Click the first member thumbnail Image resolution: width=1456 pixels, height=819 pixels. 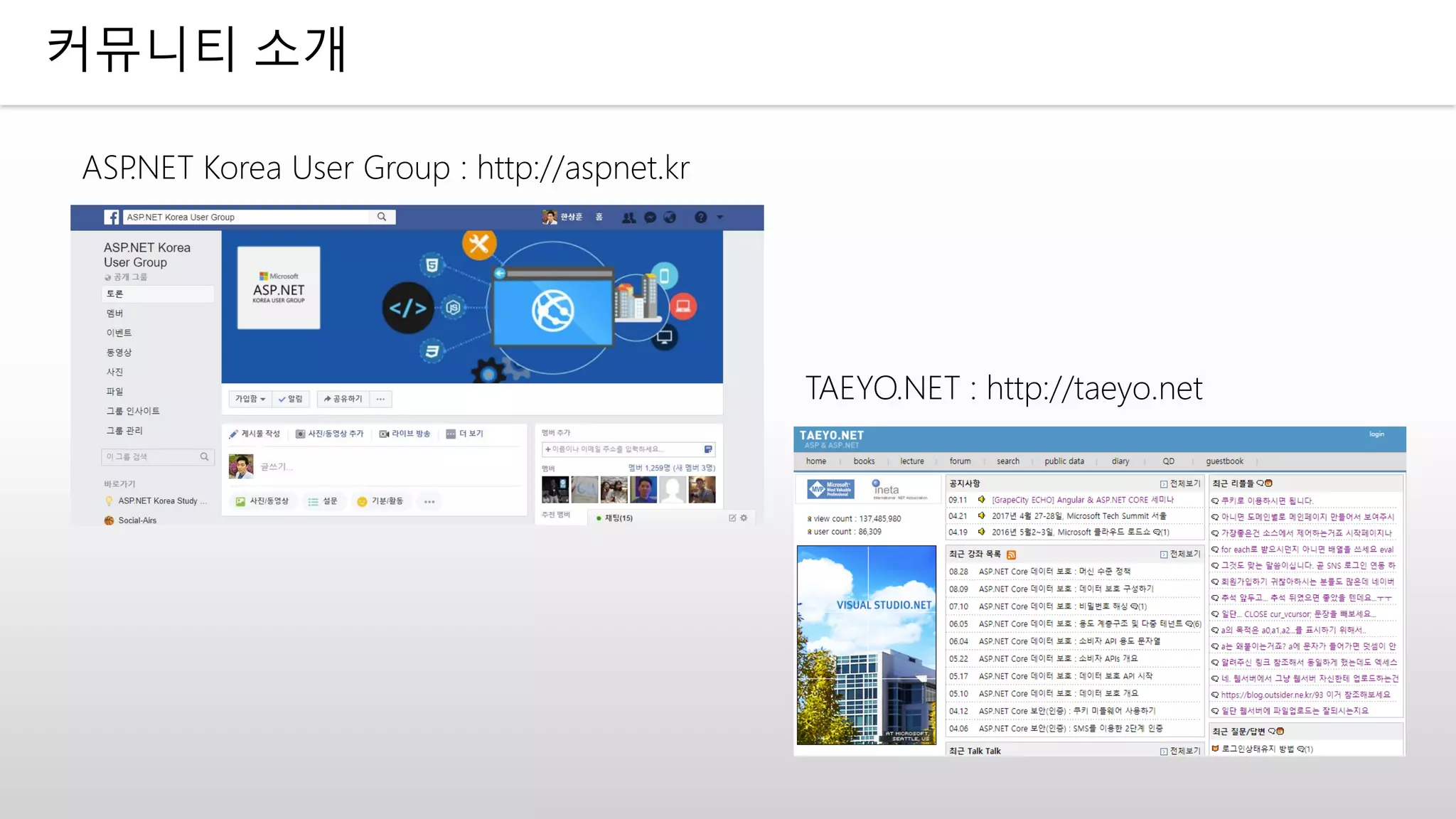click(x=555, y=490)
